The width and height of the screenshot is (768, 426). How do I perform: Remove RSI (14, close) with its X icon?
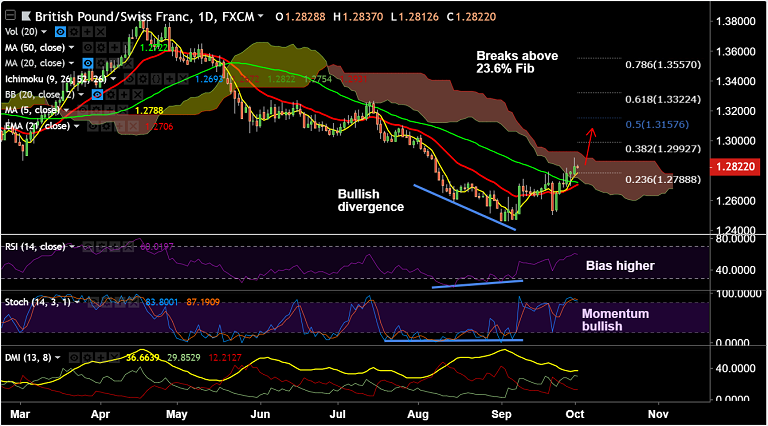[127, 247]
